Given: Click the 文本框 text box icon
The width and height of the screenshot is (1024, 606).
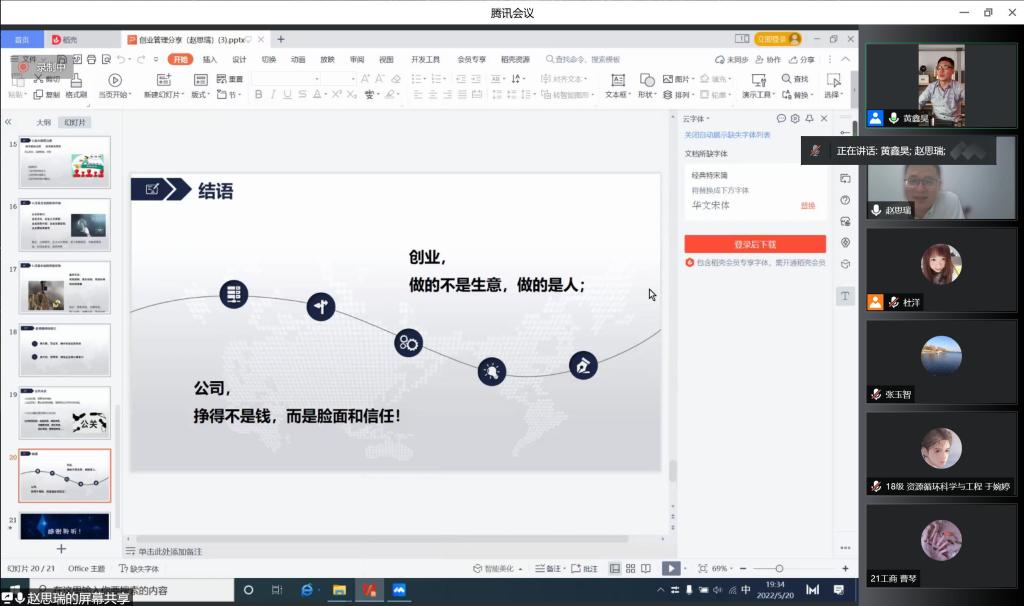Looking at the screenshot, I should point(617,79).
